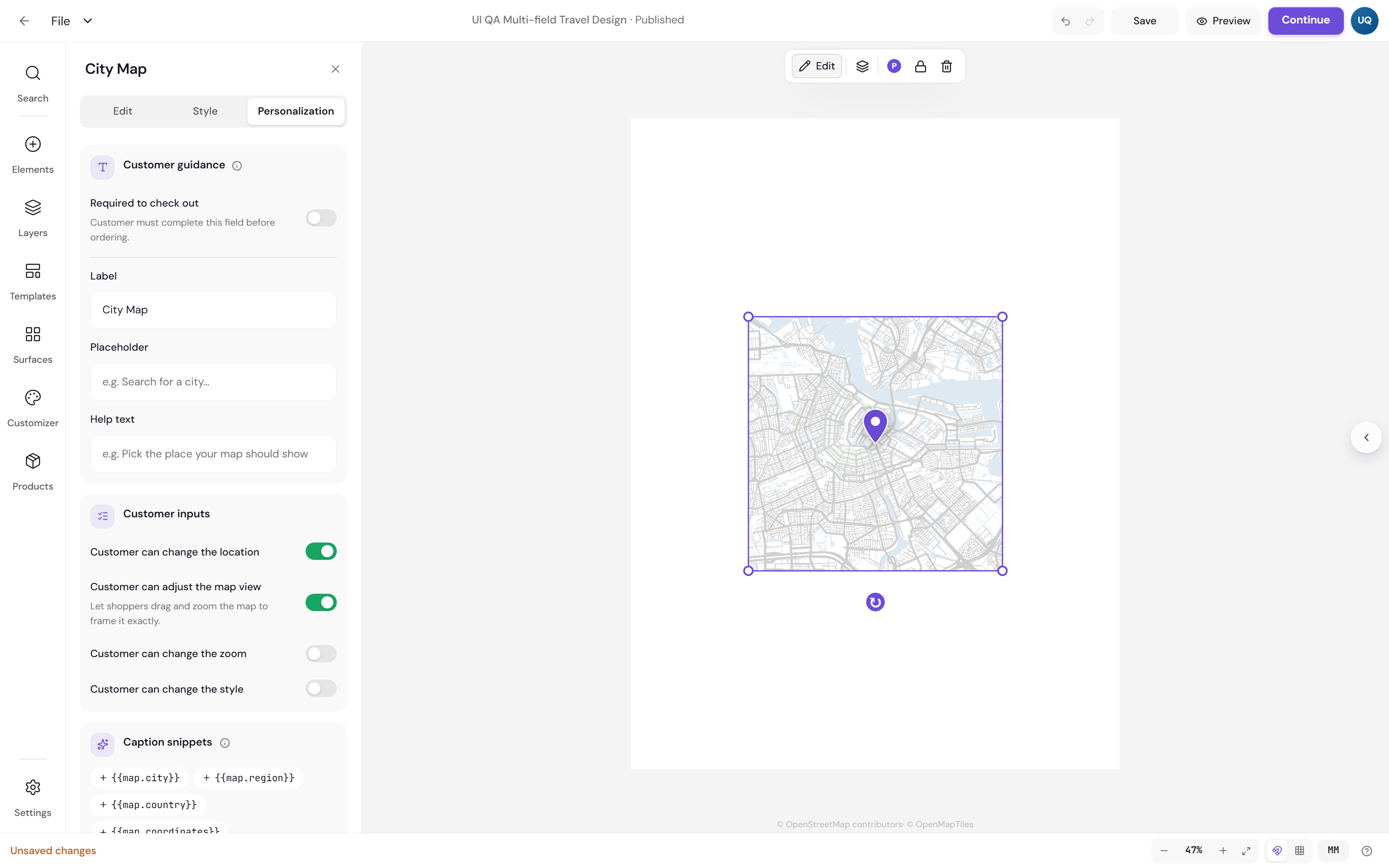Click the bottom-right map resize handle
Screen dimensions: 1389x868
[1002, 571]
